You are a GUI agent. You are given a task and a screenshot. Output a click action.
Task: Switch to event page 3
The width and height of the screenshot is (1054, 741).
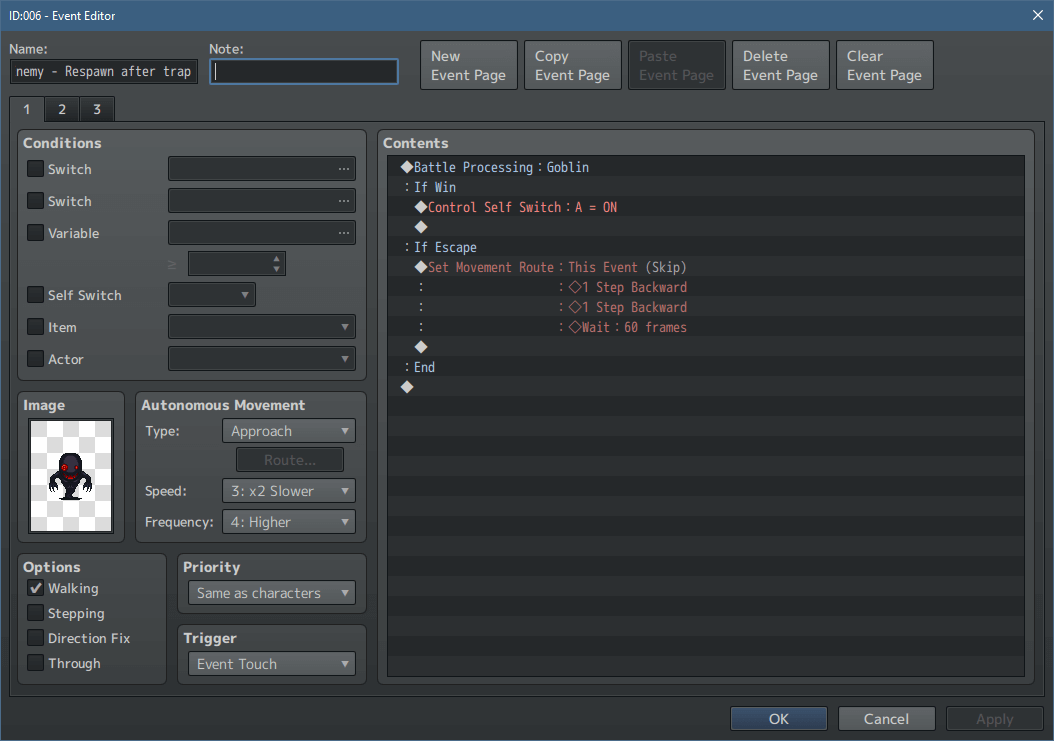pos(96,108)
